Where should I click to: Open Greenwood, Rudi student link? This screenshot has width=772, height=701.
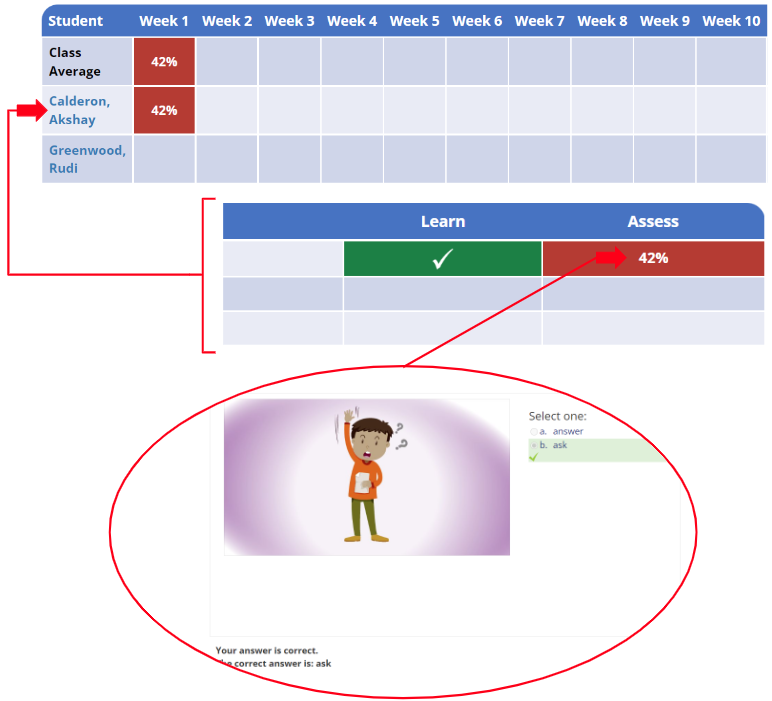87,159
